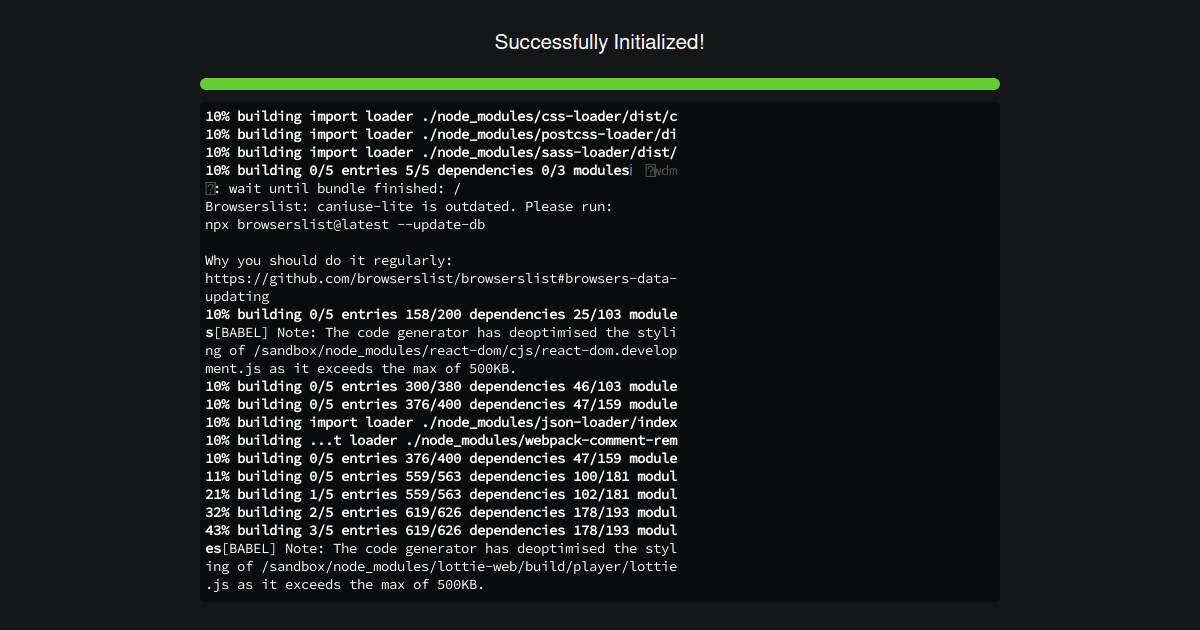Click the json-loader building log line
The image size is (1200, 630).
(442, 422)
